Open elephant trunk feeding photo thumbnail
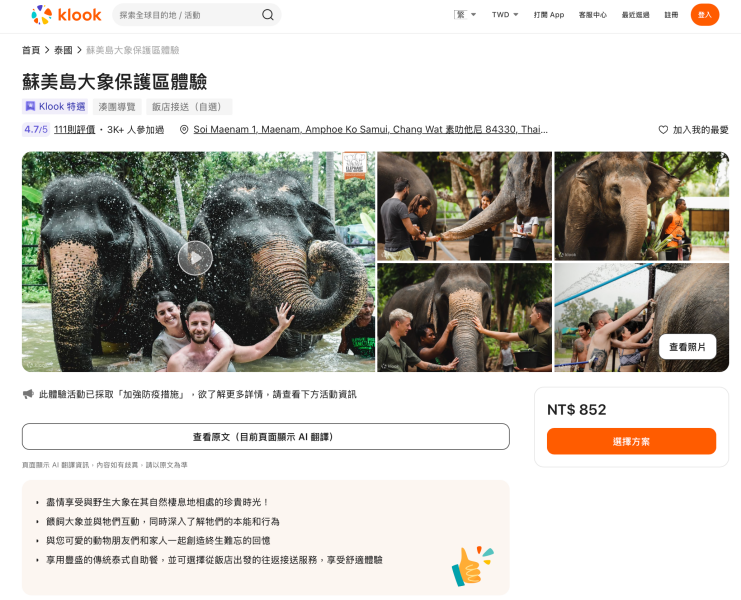This screenshot has width=741, height=600. 464,205
